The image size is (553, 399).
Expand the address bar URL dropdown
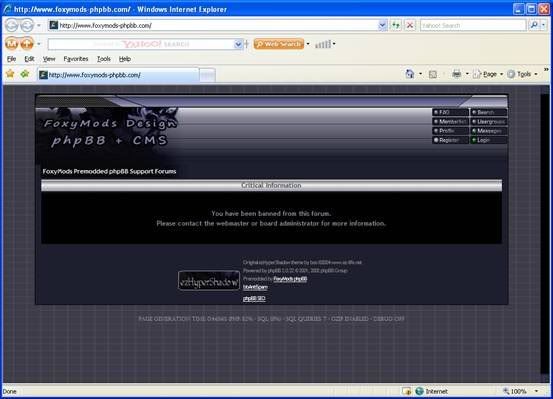point(382,25)
